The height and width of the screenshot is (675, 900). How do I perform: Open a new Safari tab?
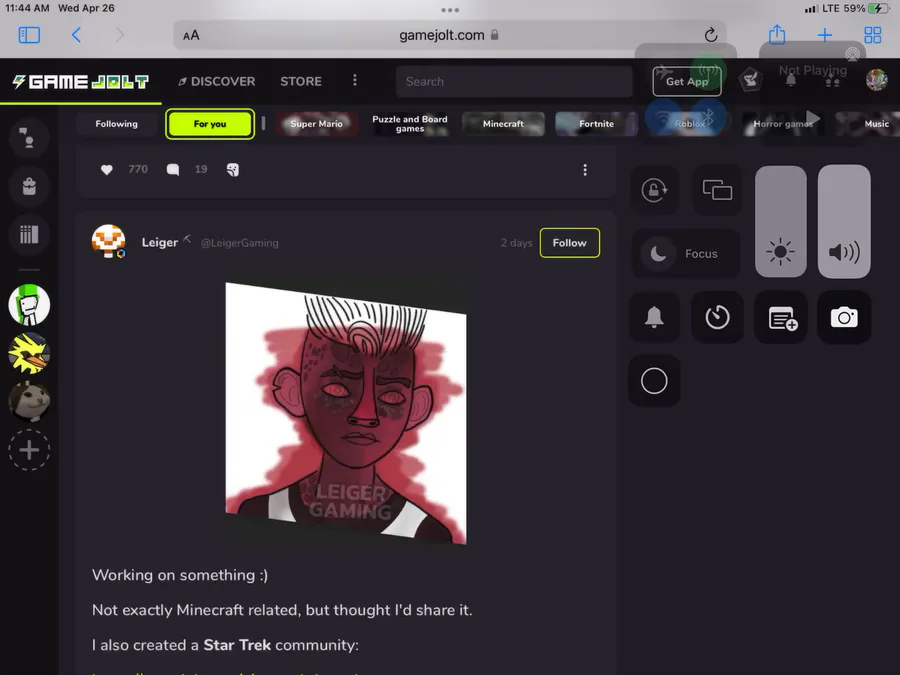click(x=825, y=35)
